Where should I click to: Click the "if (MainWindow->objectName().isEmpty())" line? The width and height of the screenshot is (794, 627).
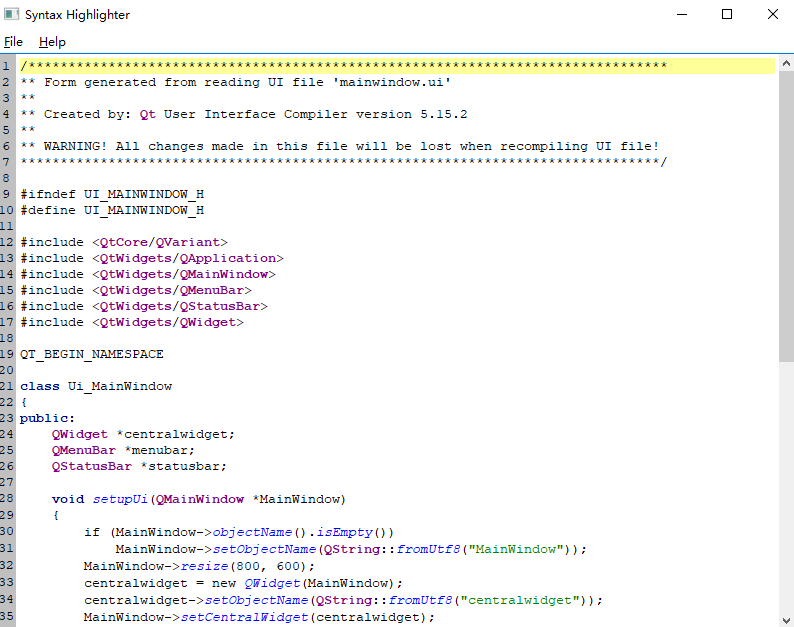click(x=239, y=532)
